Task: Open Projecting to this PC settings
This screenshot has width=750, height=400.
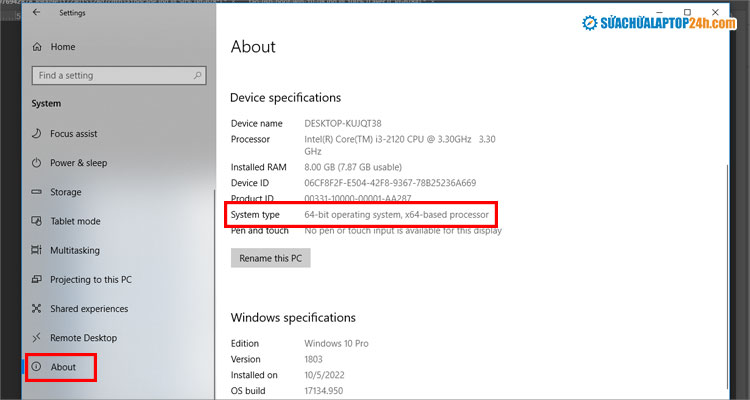Action: tap(91, 280)
